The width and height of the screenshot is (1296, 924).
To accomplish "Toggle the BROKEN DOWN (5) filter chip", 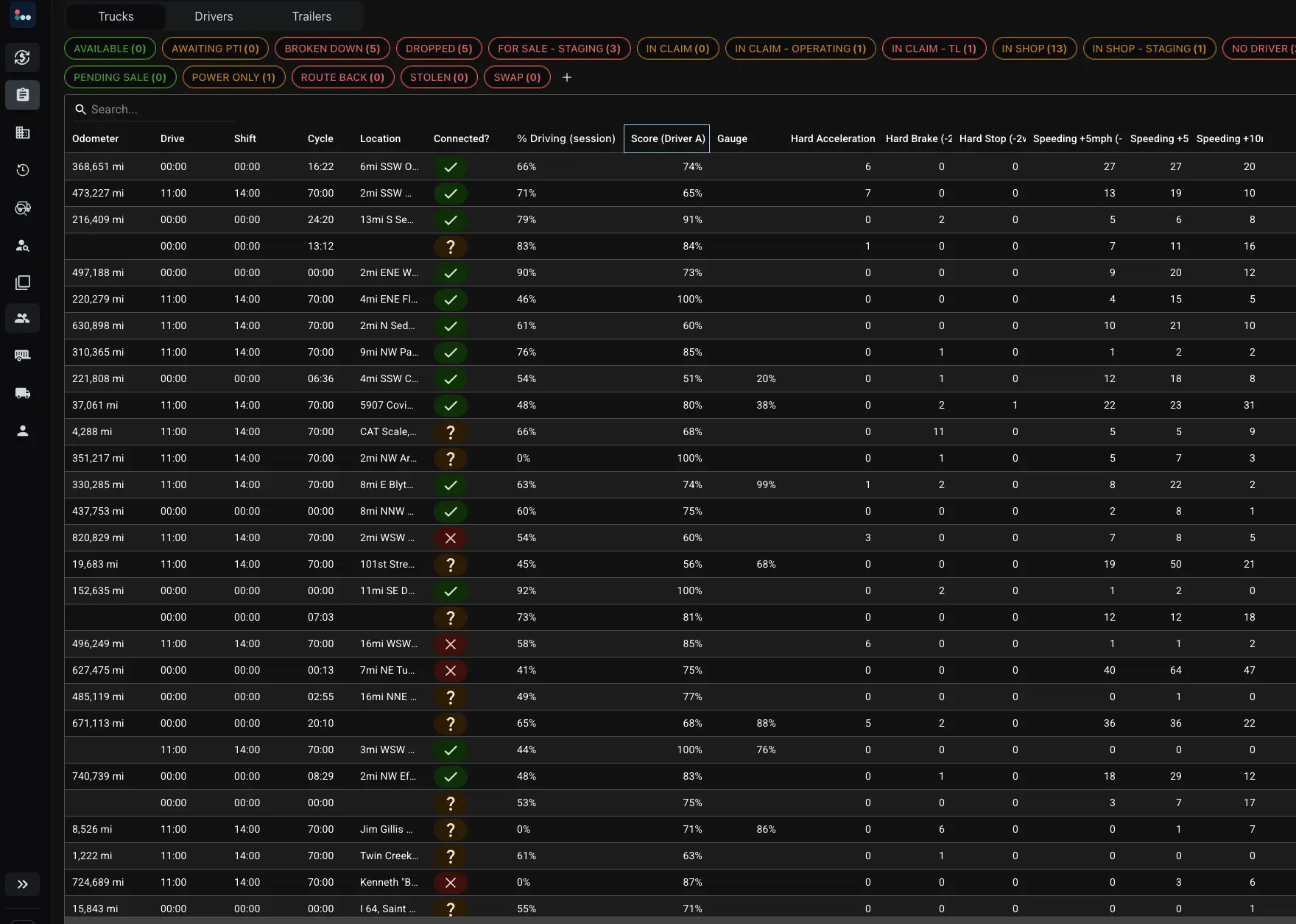I will (x=332, y=49).
